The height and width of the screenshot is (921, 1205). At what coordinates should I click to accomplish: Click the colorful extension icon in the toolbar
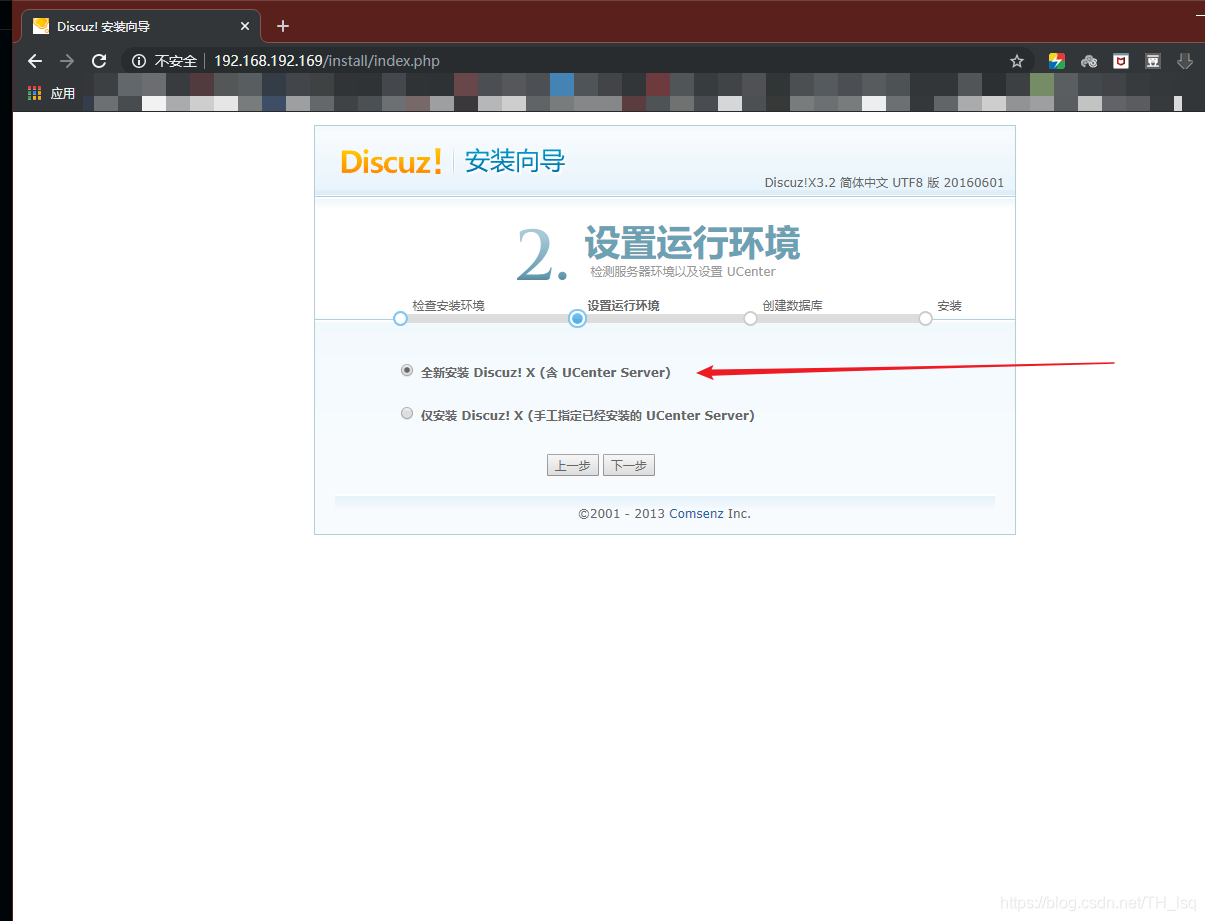[x=1057, y=61]
